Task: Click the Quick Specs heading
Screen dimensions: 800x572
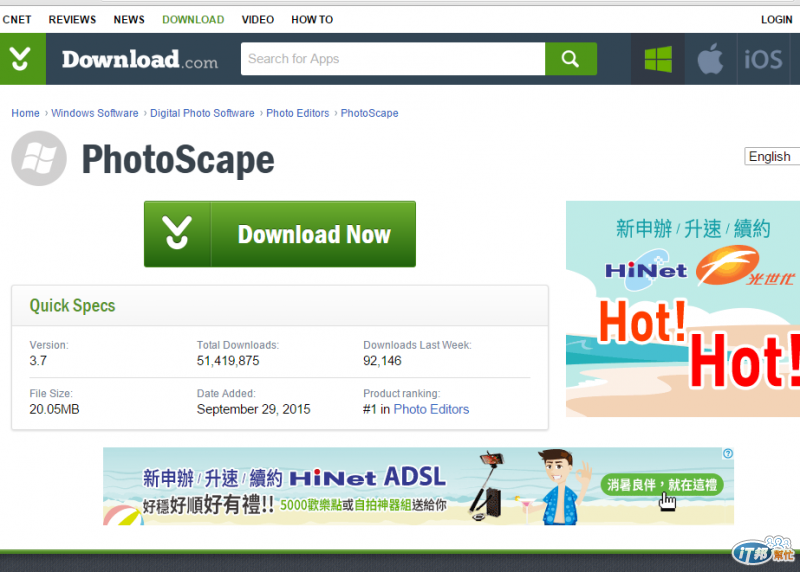Action: click(x=72, y=305)
